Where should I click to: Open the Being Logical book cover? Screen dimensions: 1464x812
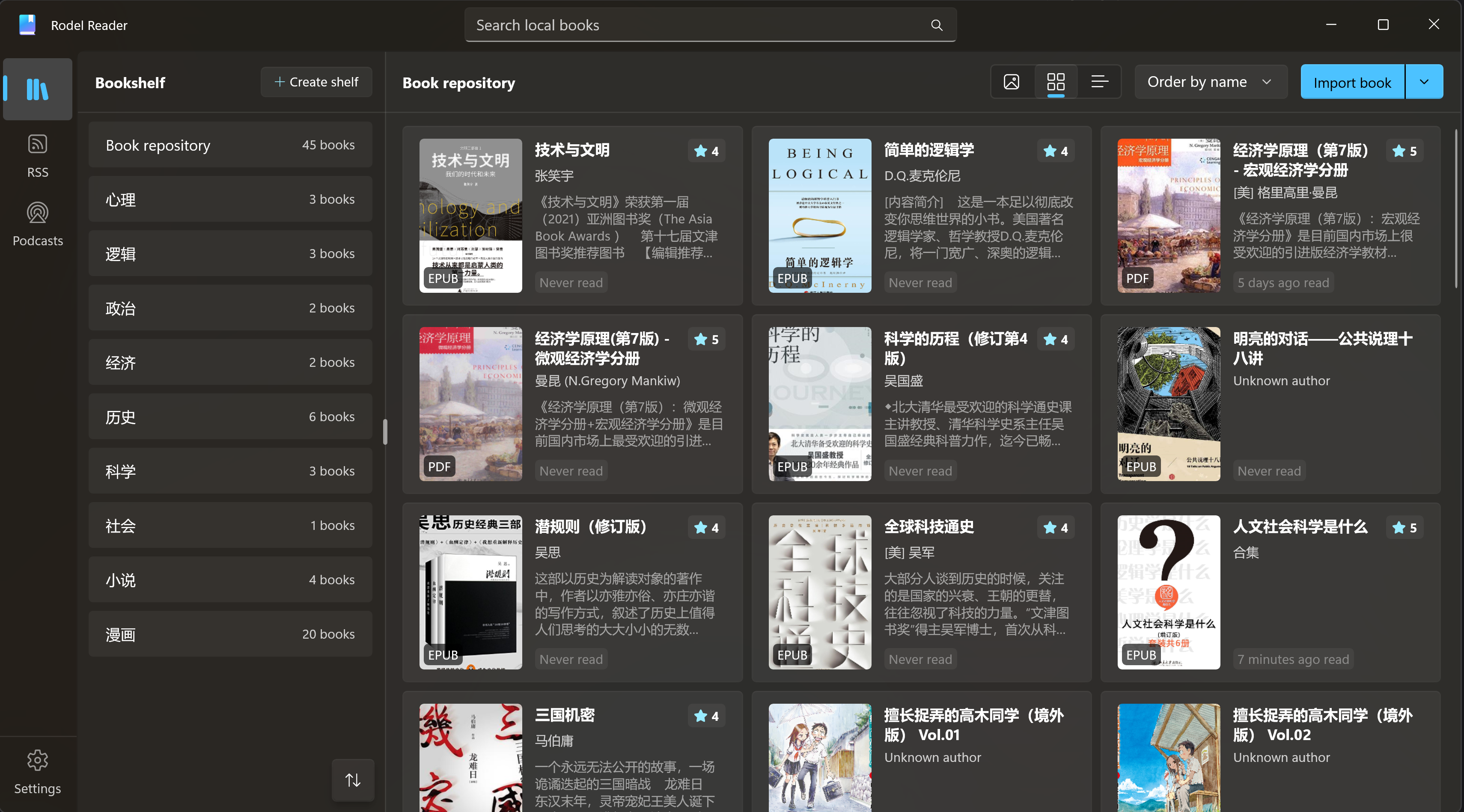(819, 216)
